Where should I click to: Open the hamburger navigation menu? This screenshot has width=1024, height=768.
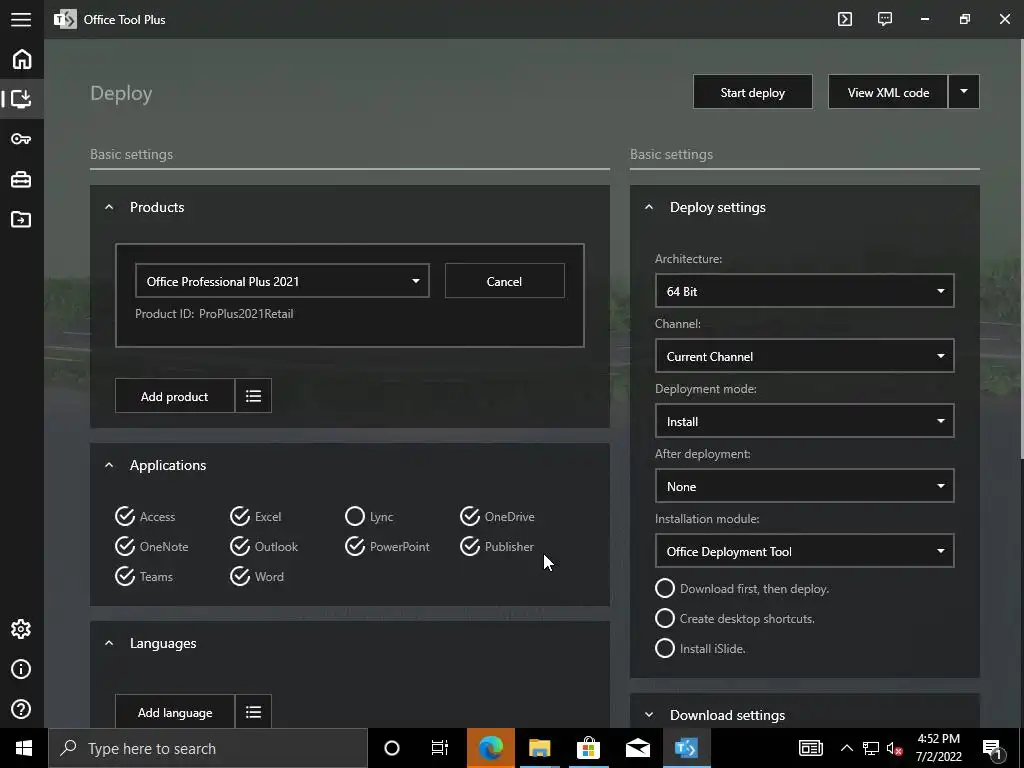click(21, 20)
